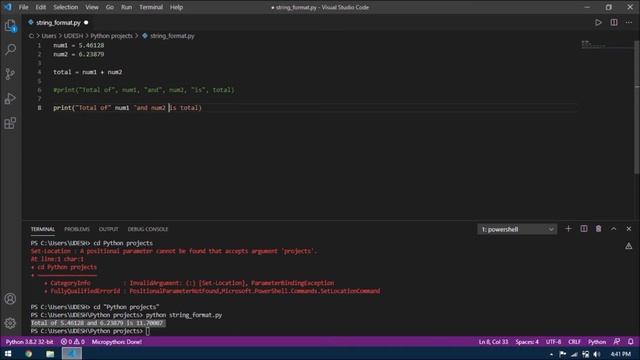Viewport: 640px width, 360px height.
Task: Open the Accounts menu icon
Action: tap(11, 299)
